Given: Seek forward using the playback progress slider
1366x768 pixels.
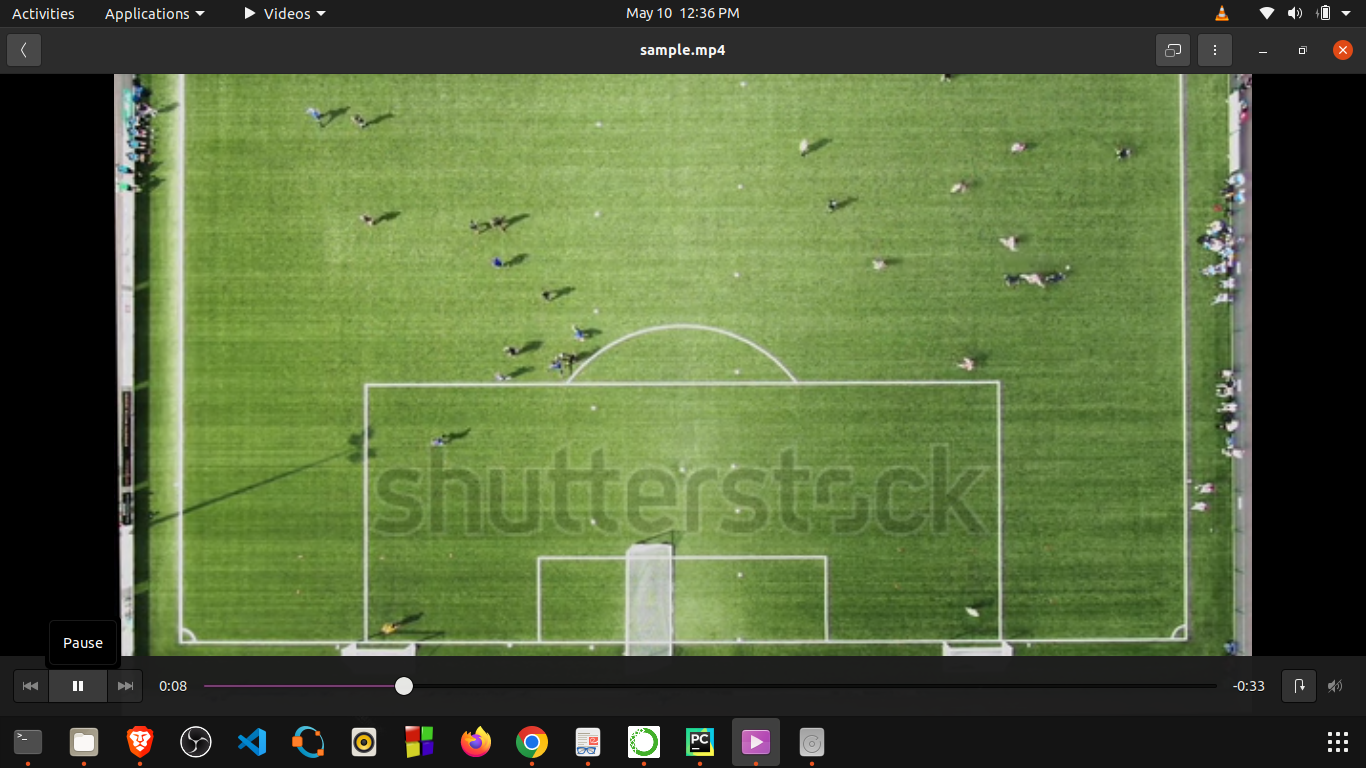Looking at the screenshot, I should click(700, 686).
